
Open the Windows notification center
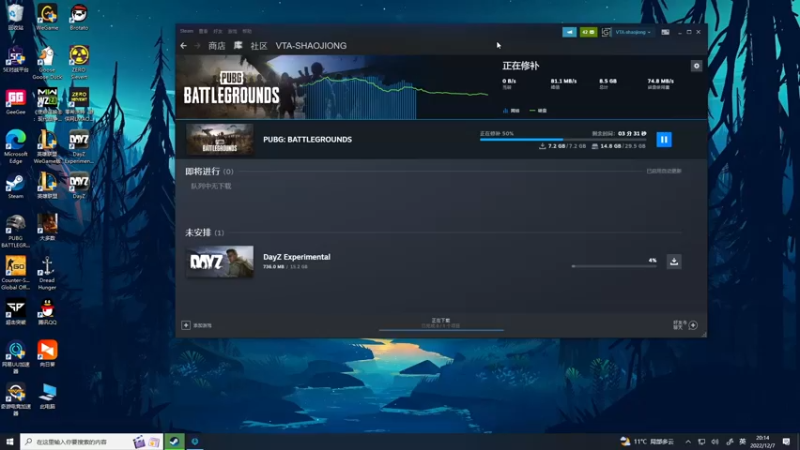[x=786, y=441]
